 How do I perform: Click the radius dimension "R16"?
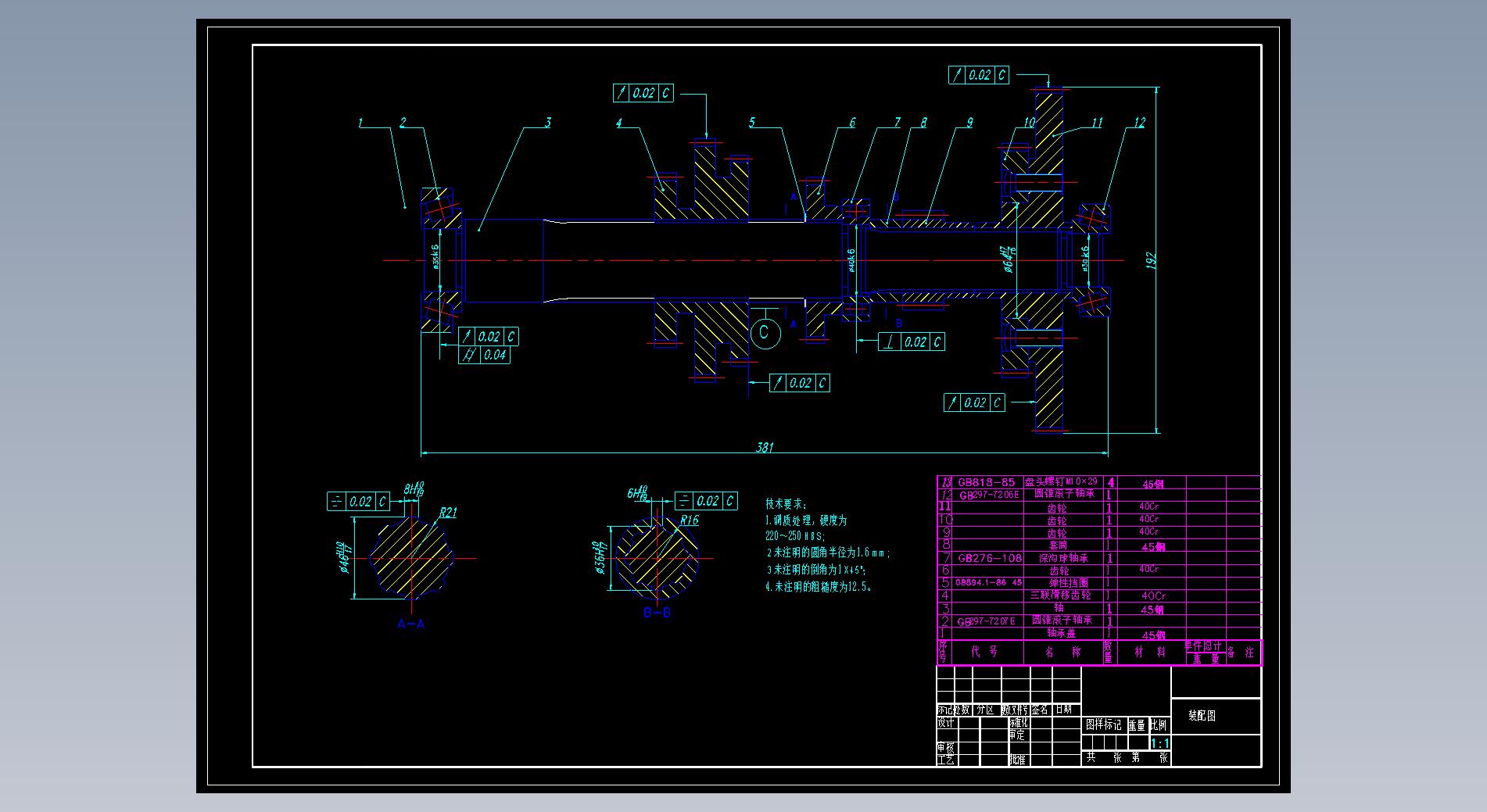click(x=689, y=520)
